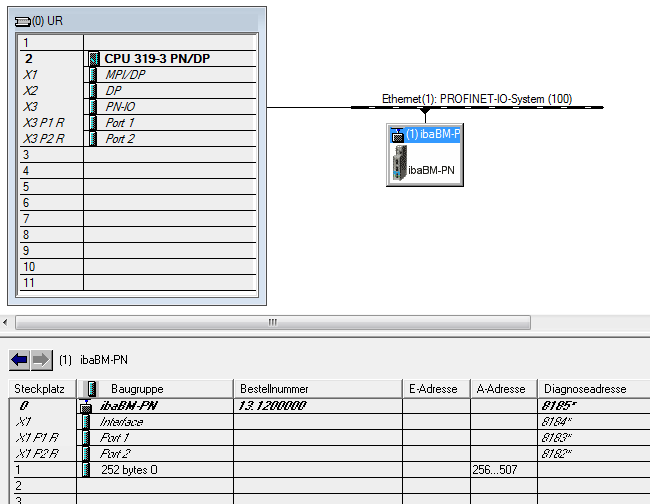Click the A-Adresse column header
Viewport: 650px width, 504px height.
(x=504, y=389)
